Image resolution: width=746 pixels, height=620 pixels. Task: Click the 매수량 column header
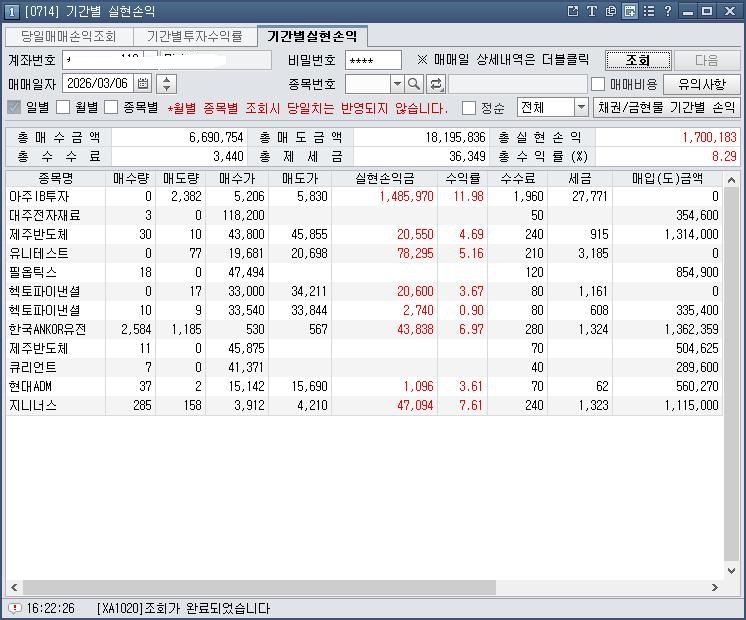[x=131, y=178]
